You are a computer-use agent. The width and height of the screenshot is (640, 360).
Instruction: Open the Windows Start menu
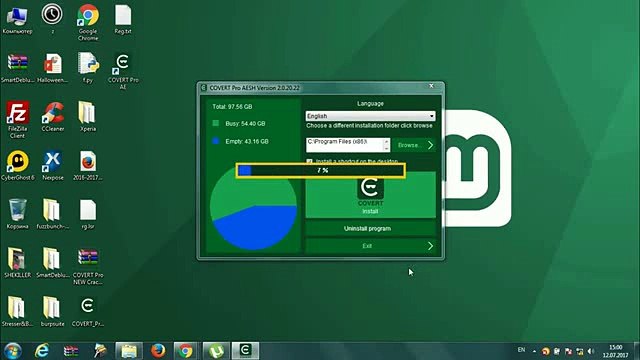tap(12, 351)
